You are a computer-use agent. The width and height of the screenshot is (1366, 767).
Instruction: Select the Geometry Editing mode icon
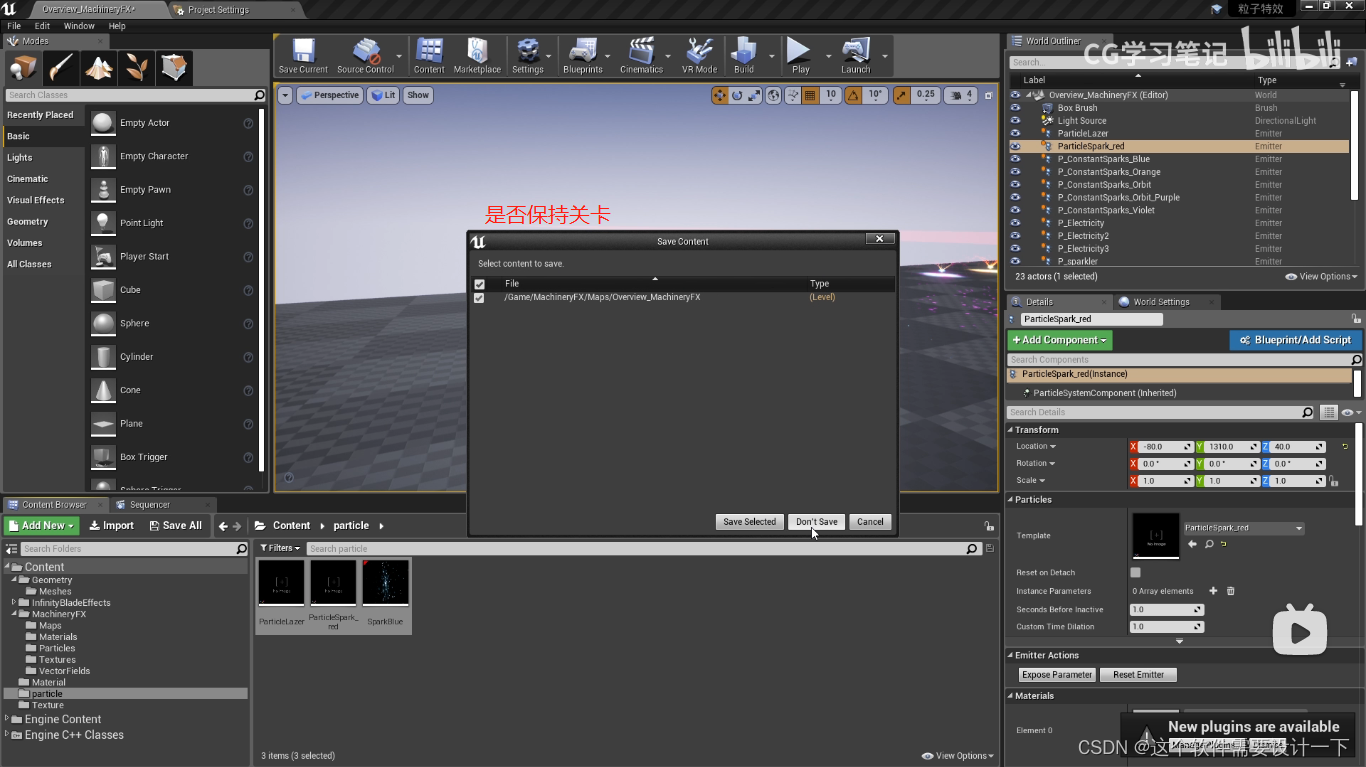click(174, 68)
